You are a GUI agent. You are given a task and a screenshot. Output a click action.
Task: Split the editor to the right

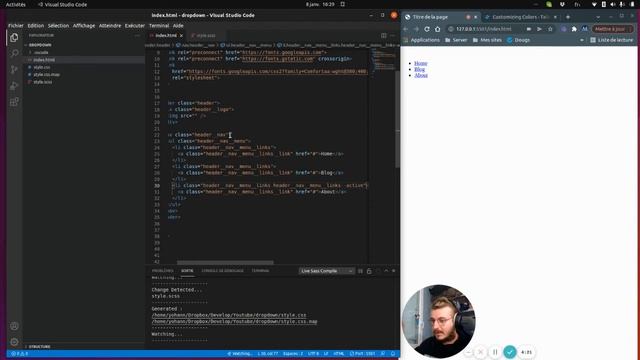click(384, 36)
